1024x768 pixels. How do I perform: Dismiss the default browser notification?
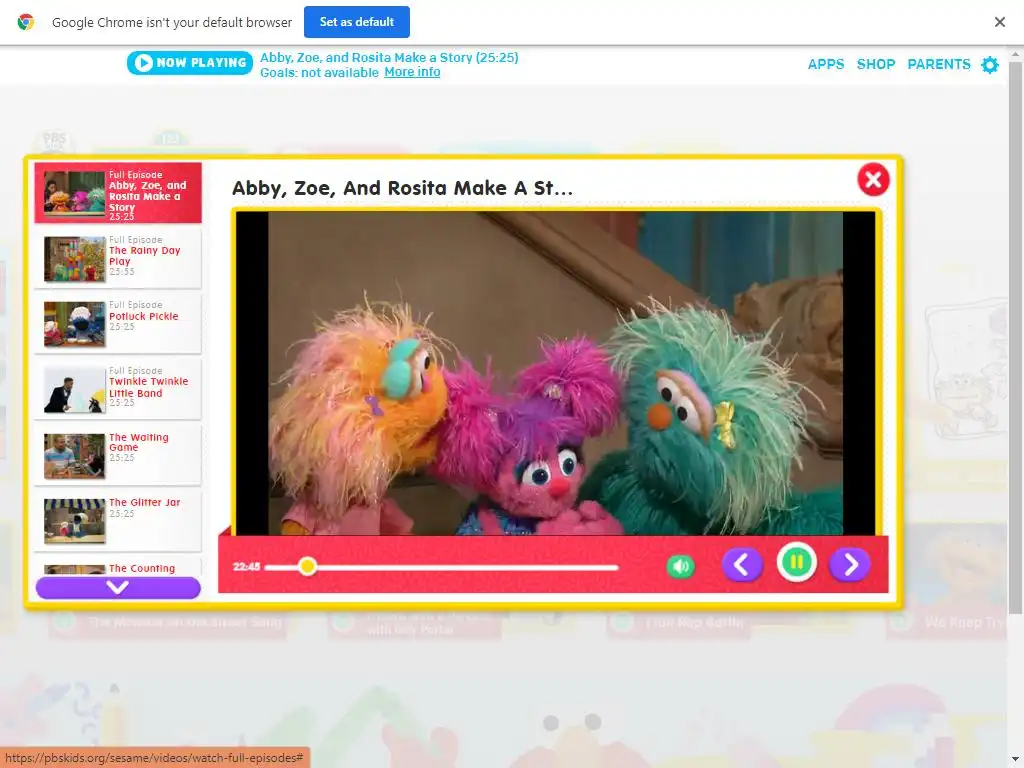(999, 22)
